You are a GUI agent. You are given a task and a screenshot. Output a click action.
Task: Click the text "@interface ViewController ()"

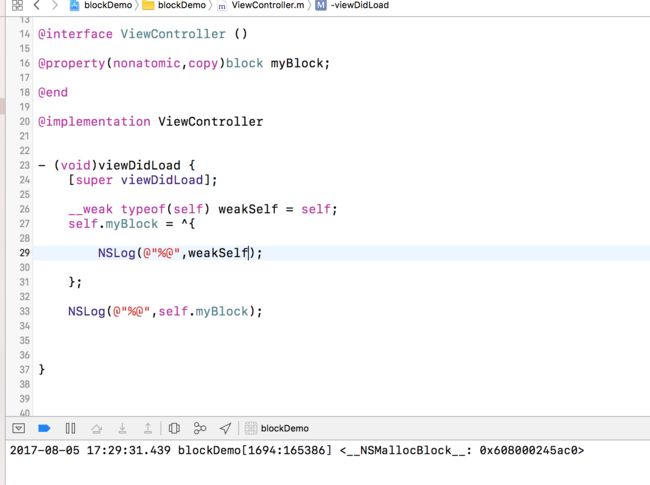(143, 34)
